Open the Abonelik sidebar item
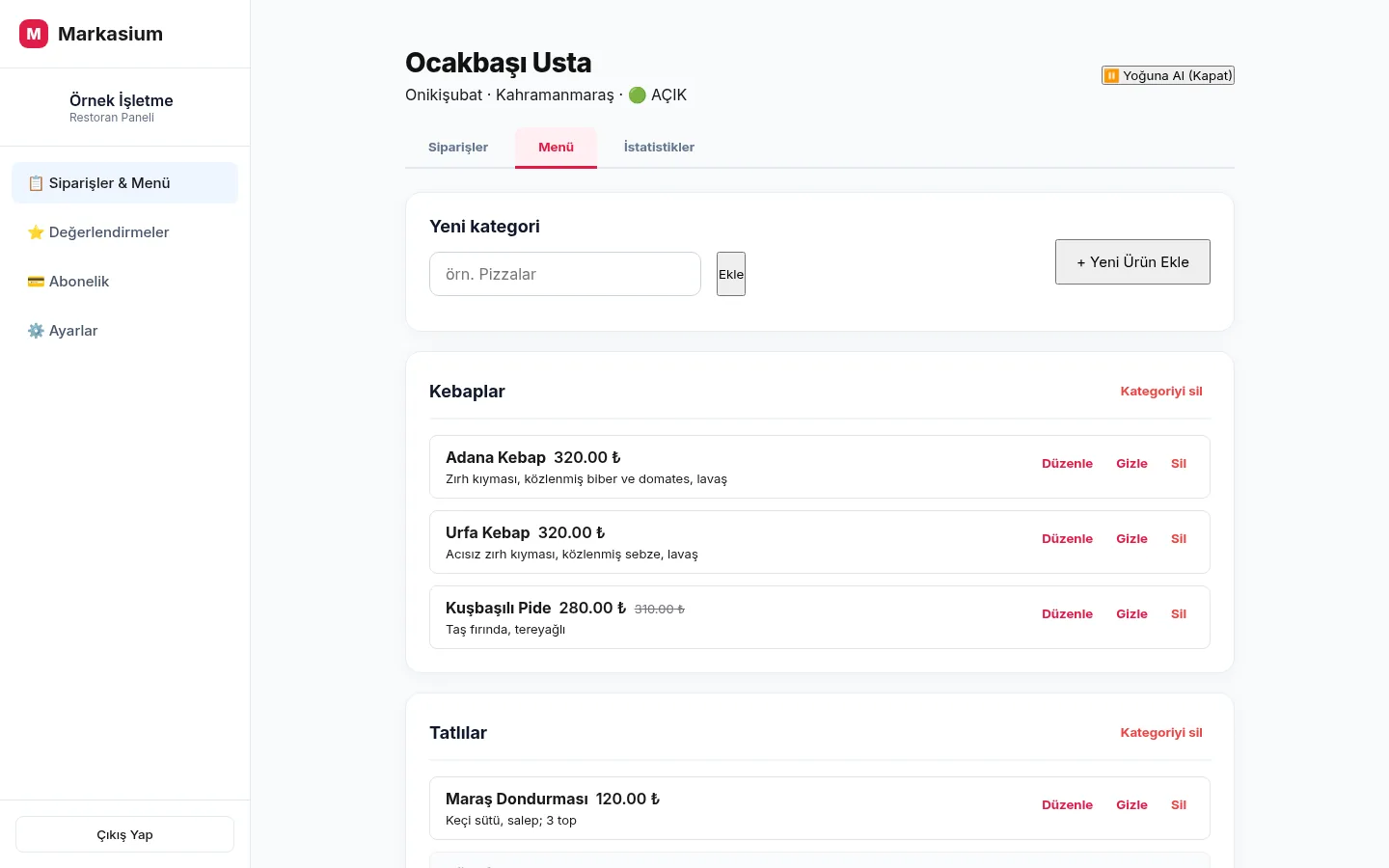1389x868 pixels. click(x=124, y=282)
